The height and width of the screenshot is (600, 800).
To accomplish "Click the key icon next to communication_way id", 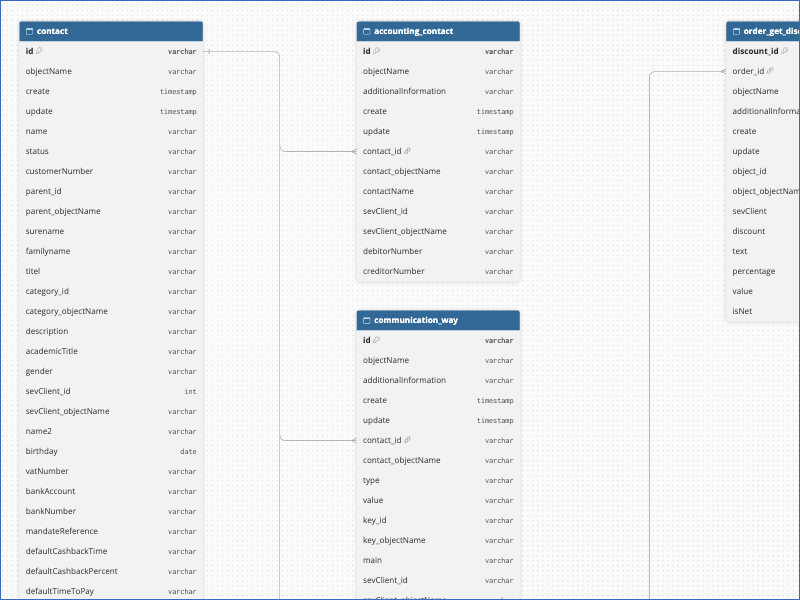I will click(377, 340).
